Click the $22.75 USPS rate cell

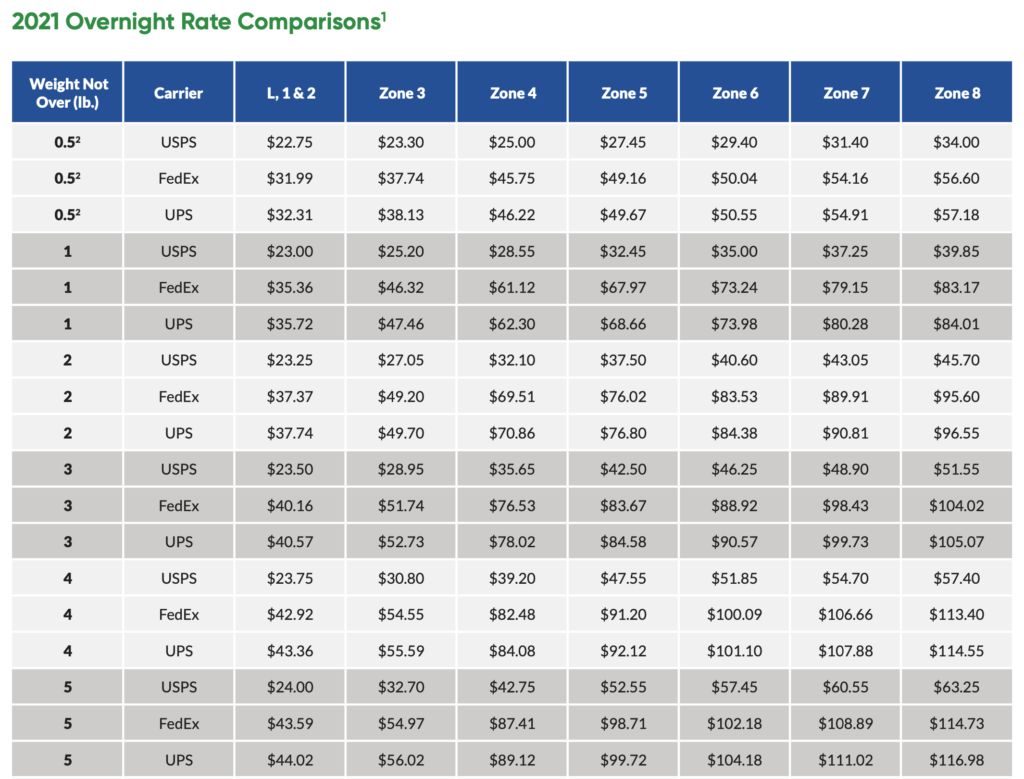[x=290, y=142]
